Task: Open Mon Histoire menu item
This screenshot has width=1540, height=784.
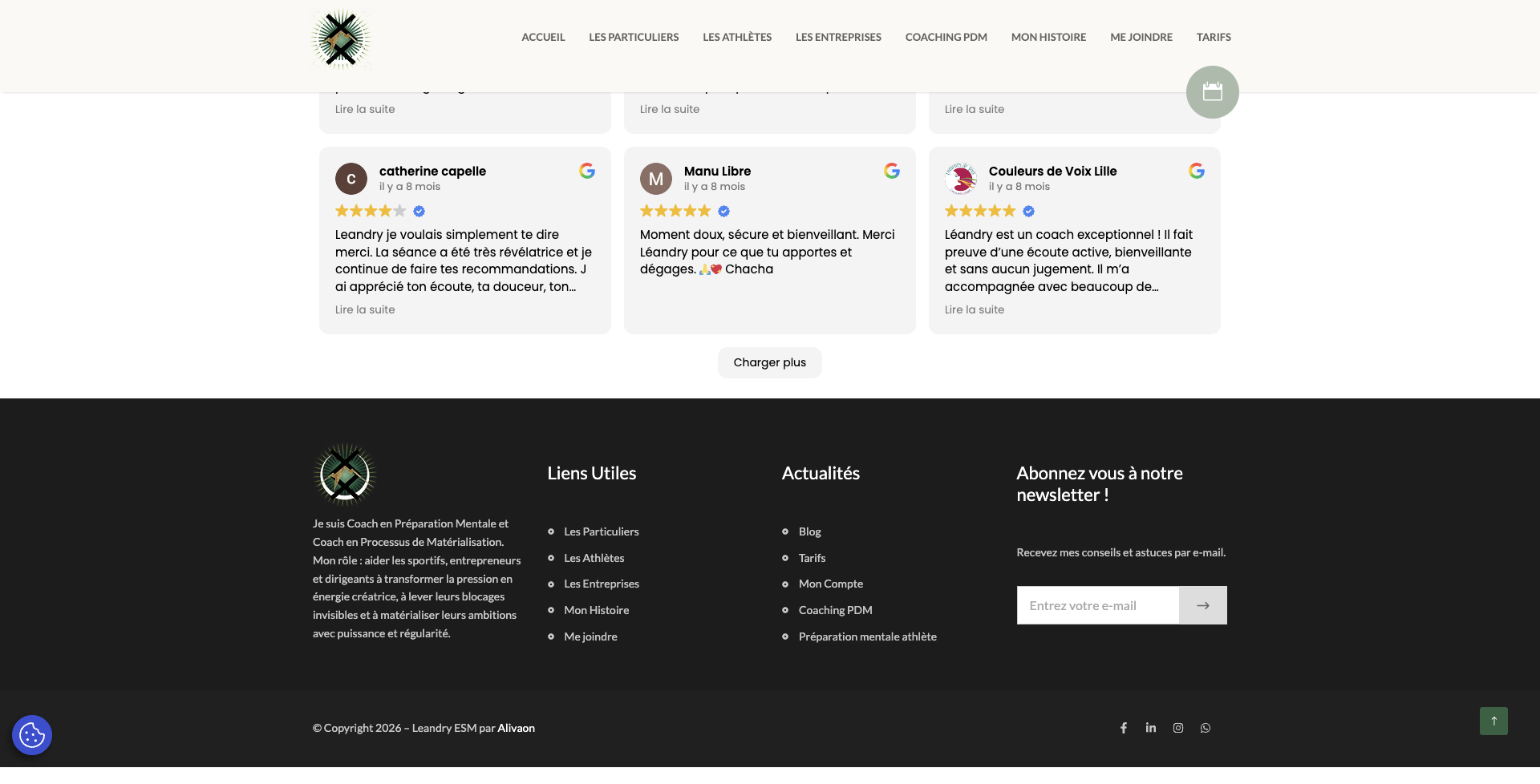Action: click(x=1048, y=37)
